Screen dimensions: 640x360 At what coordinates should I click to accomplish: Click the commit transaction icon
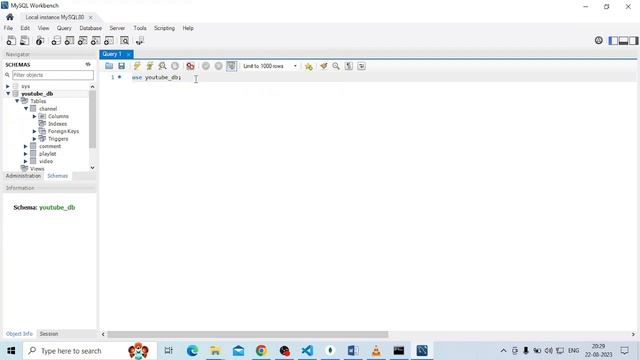coord(206,66)
